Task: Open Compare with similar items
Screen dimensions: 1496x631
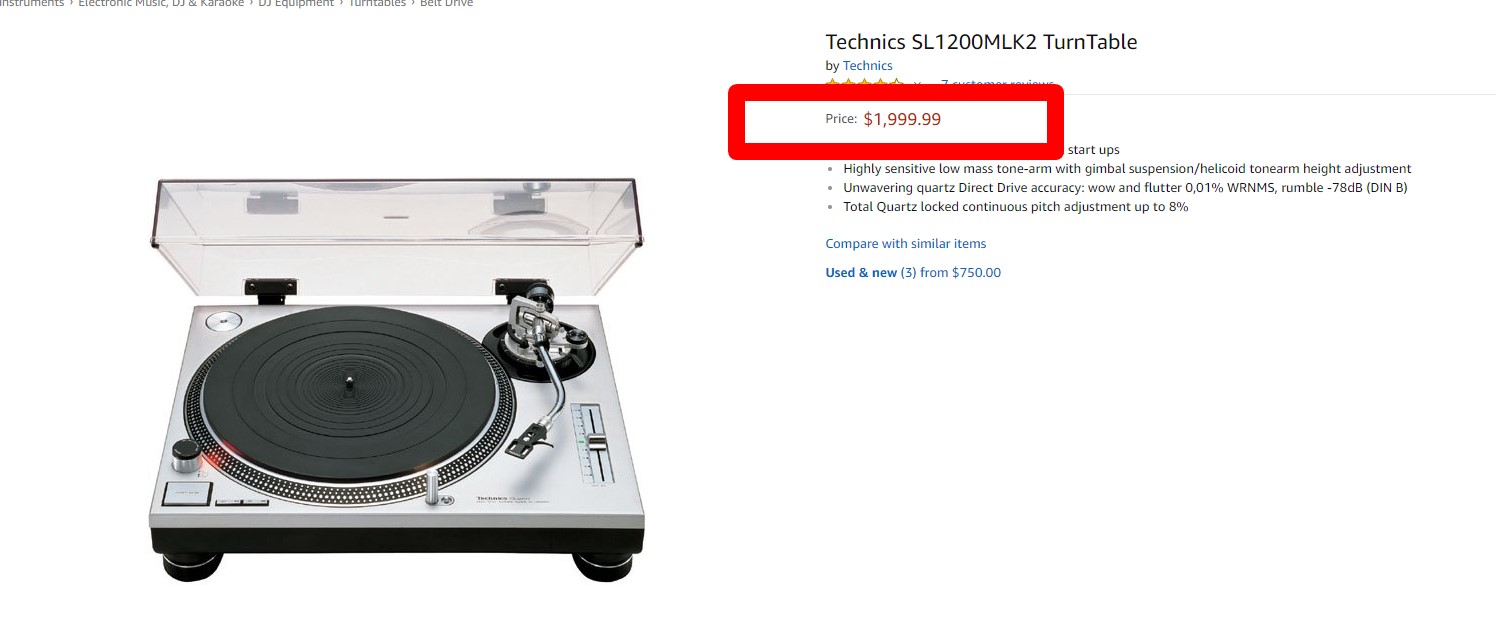Action: click(905, 244)
